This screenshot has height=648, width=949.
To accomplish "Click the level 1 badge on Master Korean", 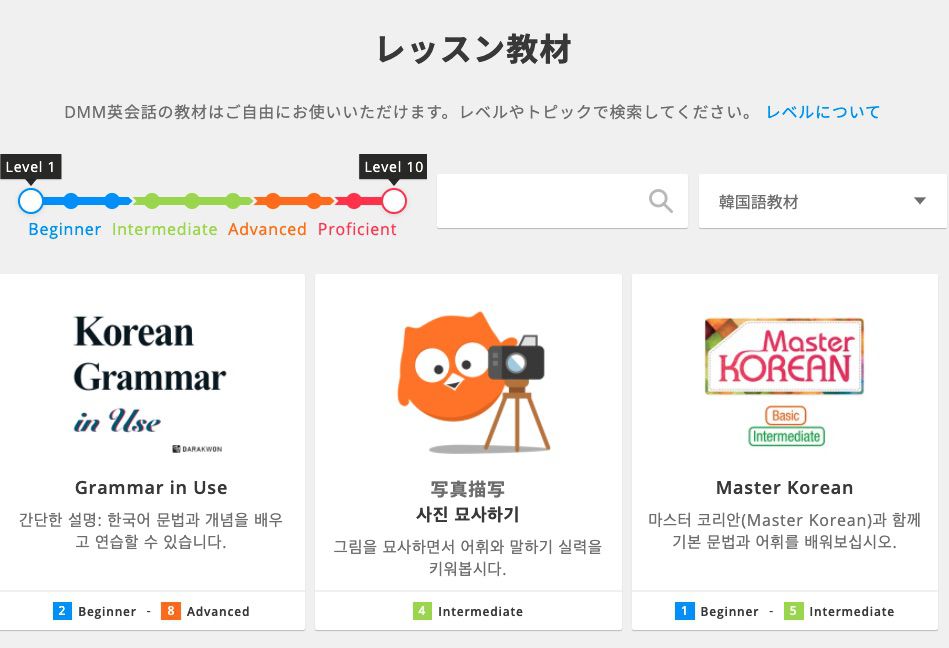I will coord(684,611).
